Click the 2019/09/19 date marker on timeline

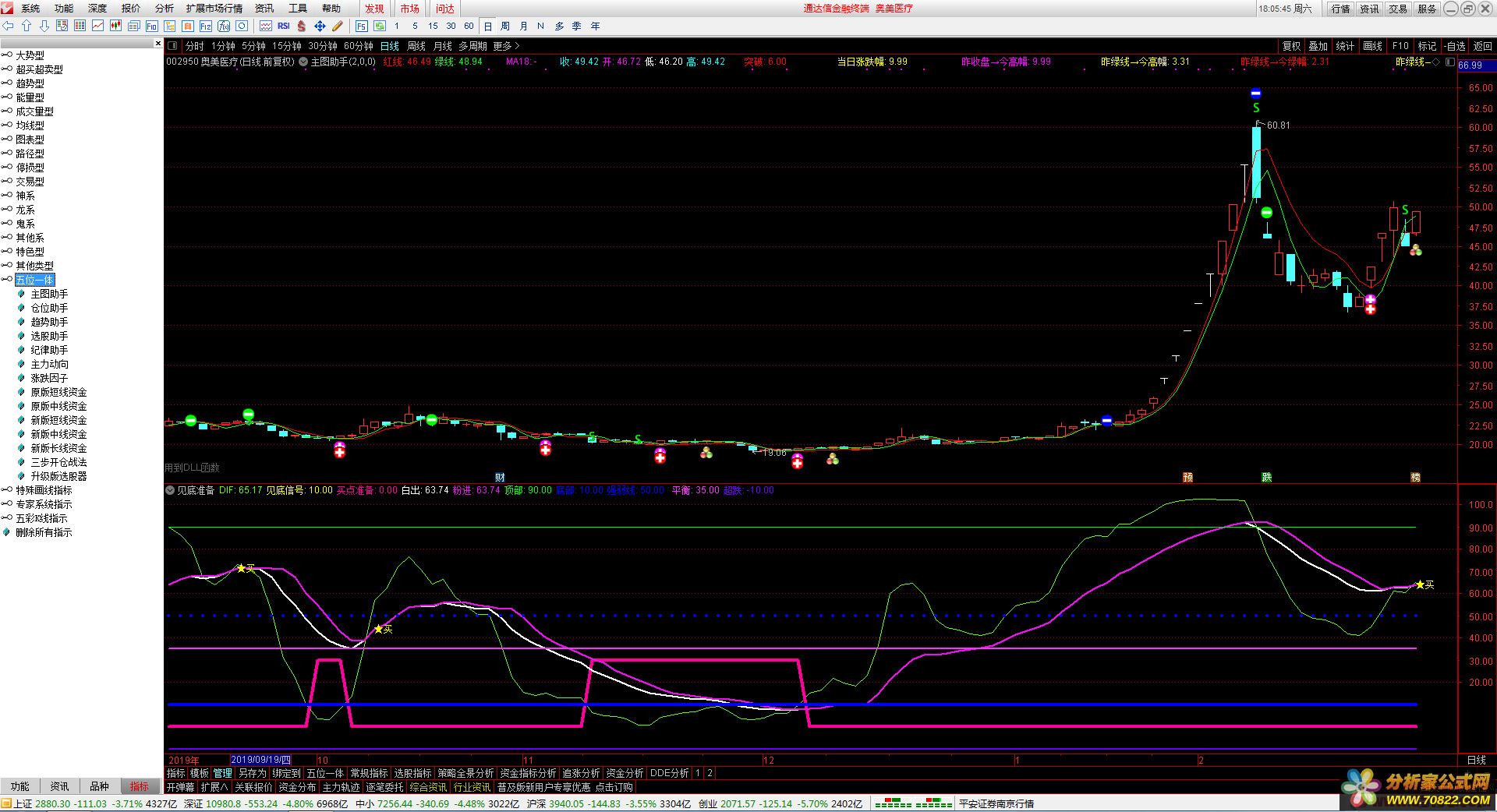point(261,760)
